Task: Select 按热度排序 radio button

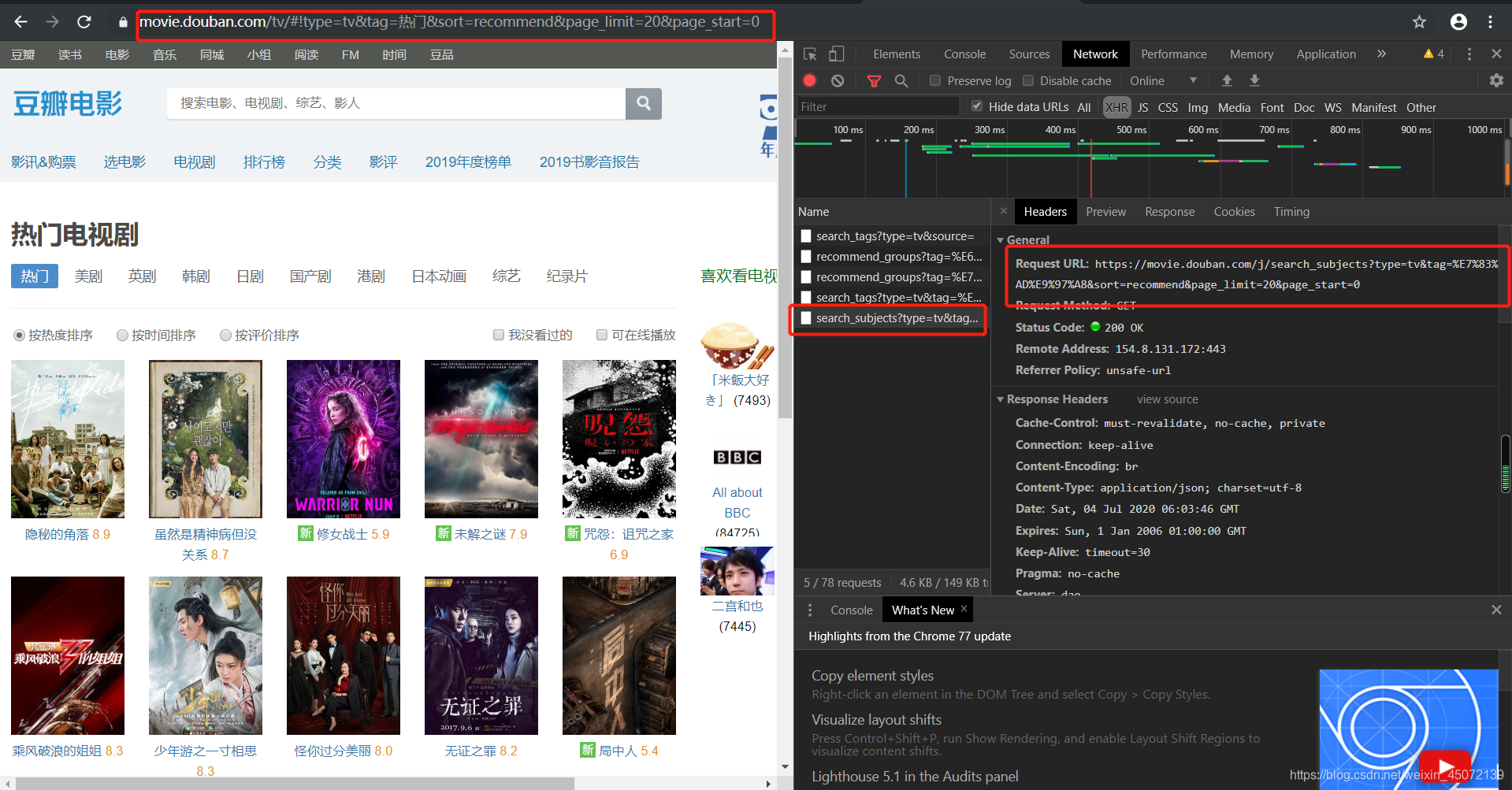Action: pyautogui.click(x=20, y=335)
